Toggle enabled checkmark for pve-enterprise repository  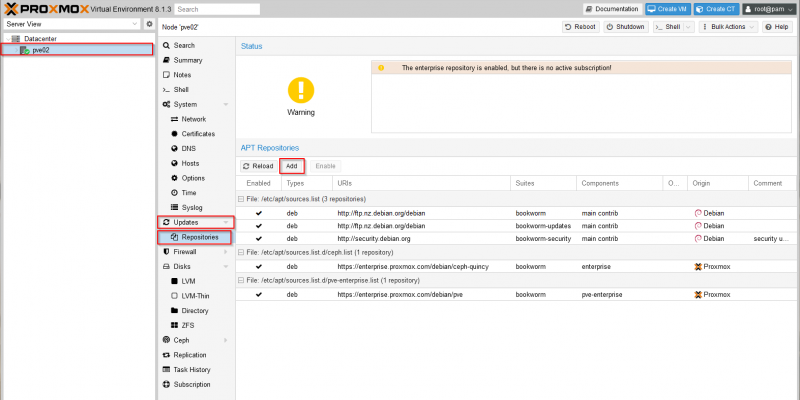(x=259, y=295)
